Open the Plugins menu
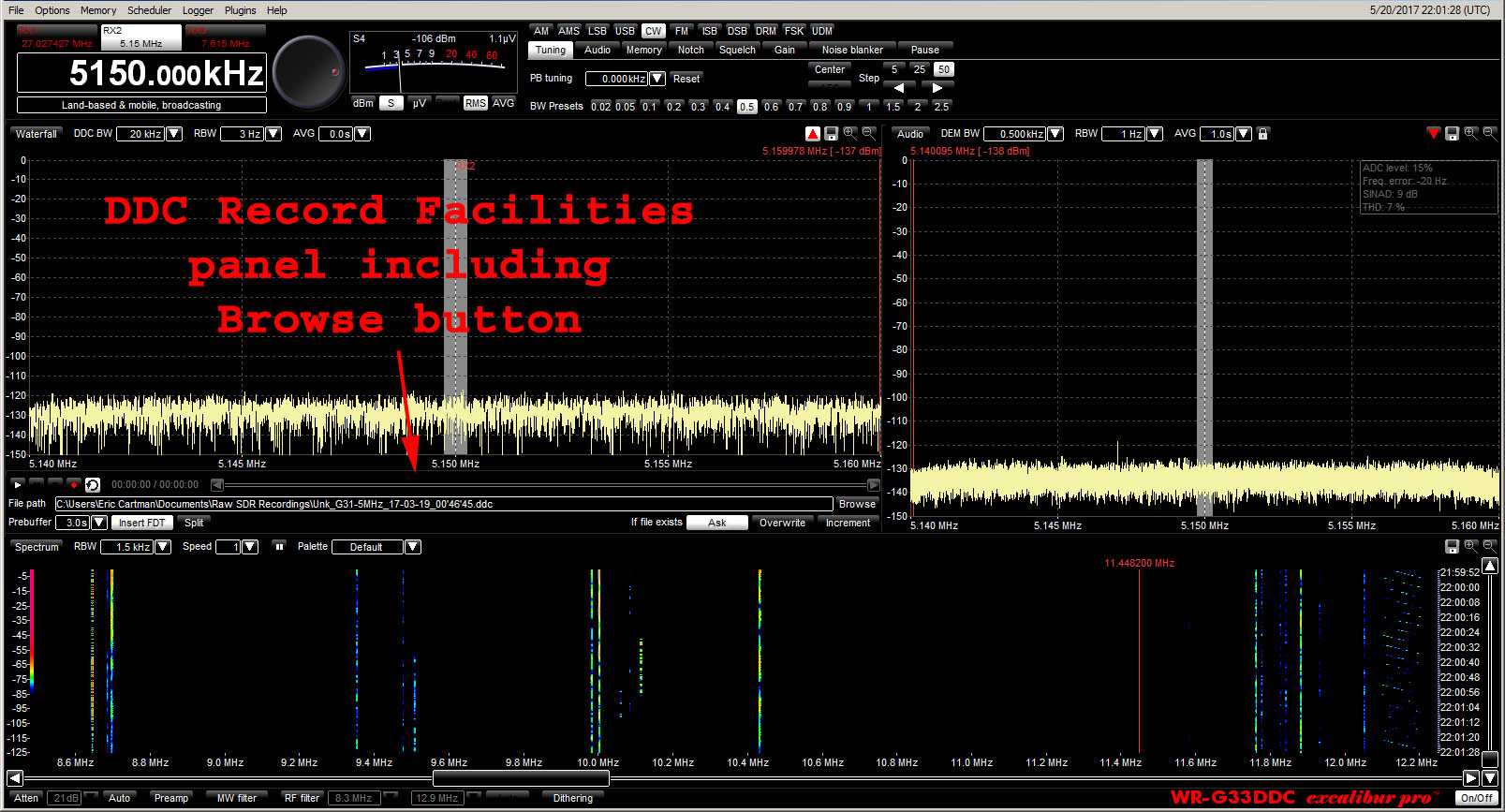 click(x=241, y=10)
